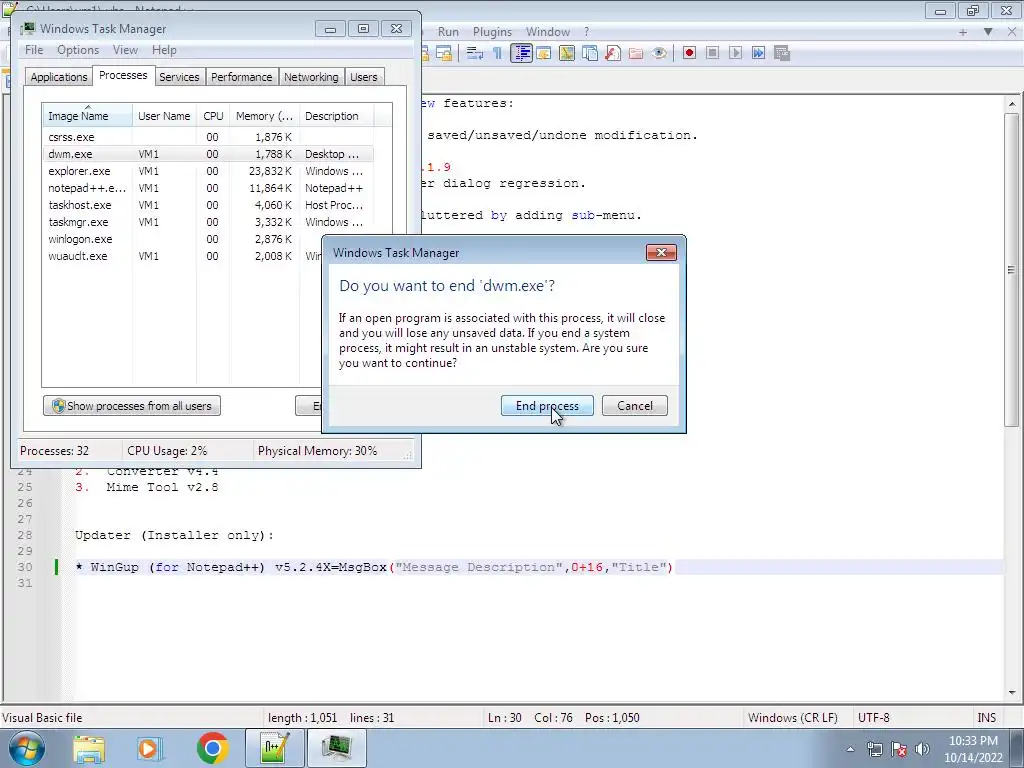This screenshot has width=1024, height=768.
Task: Toggle word wrap in Notepad++ toolbar
Action: click(x=475, y=54)
